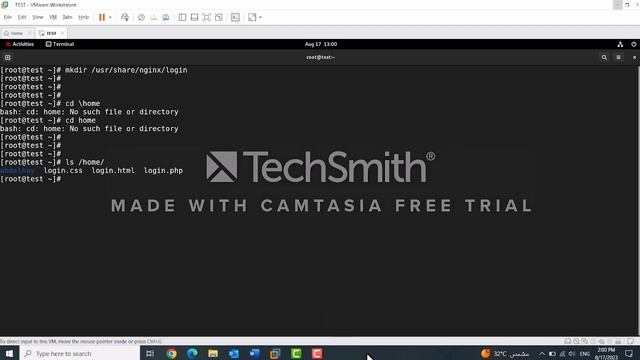Open the Edit menu

pyautogui.click(x=22, y=17)
